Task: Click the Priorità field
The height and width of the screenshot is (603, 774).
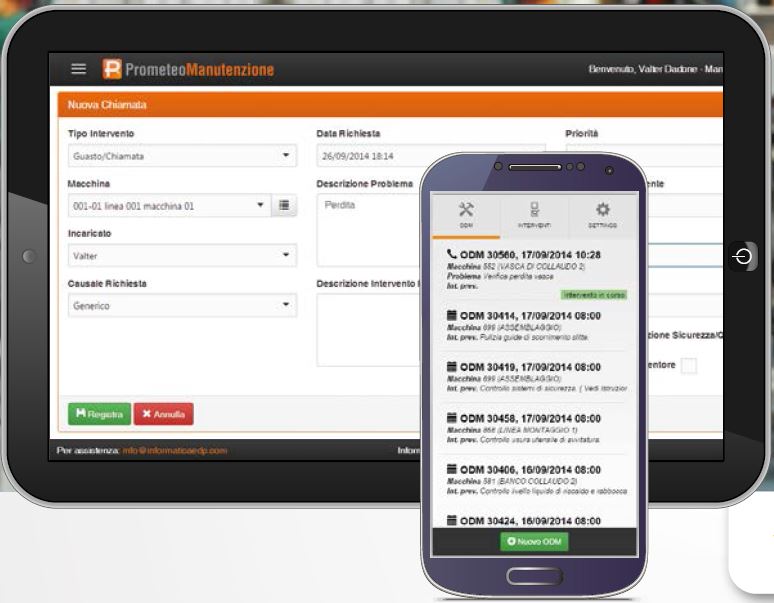Action: tap(644, 154)
